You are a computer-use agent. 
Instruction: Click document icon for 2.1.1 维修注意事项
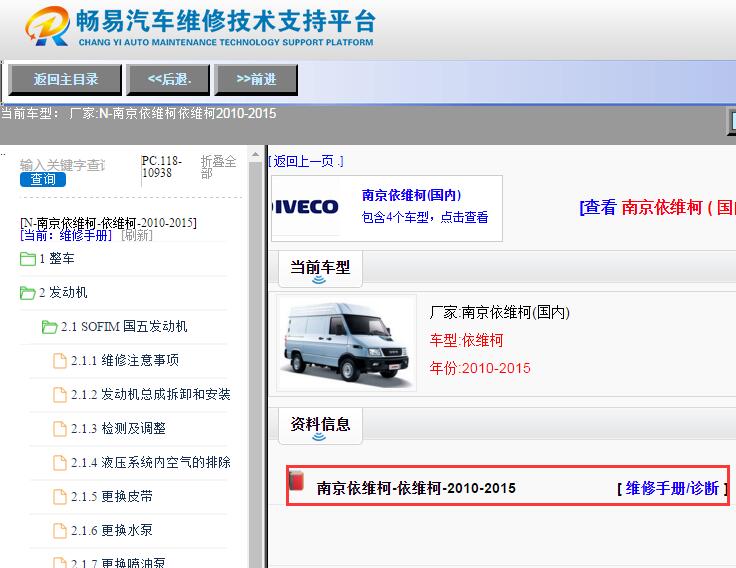(60, 361)
